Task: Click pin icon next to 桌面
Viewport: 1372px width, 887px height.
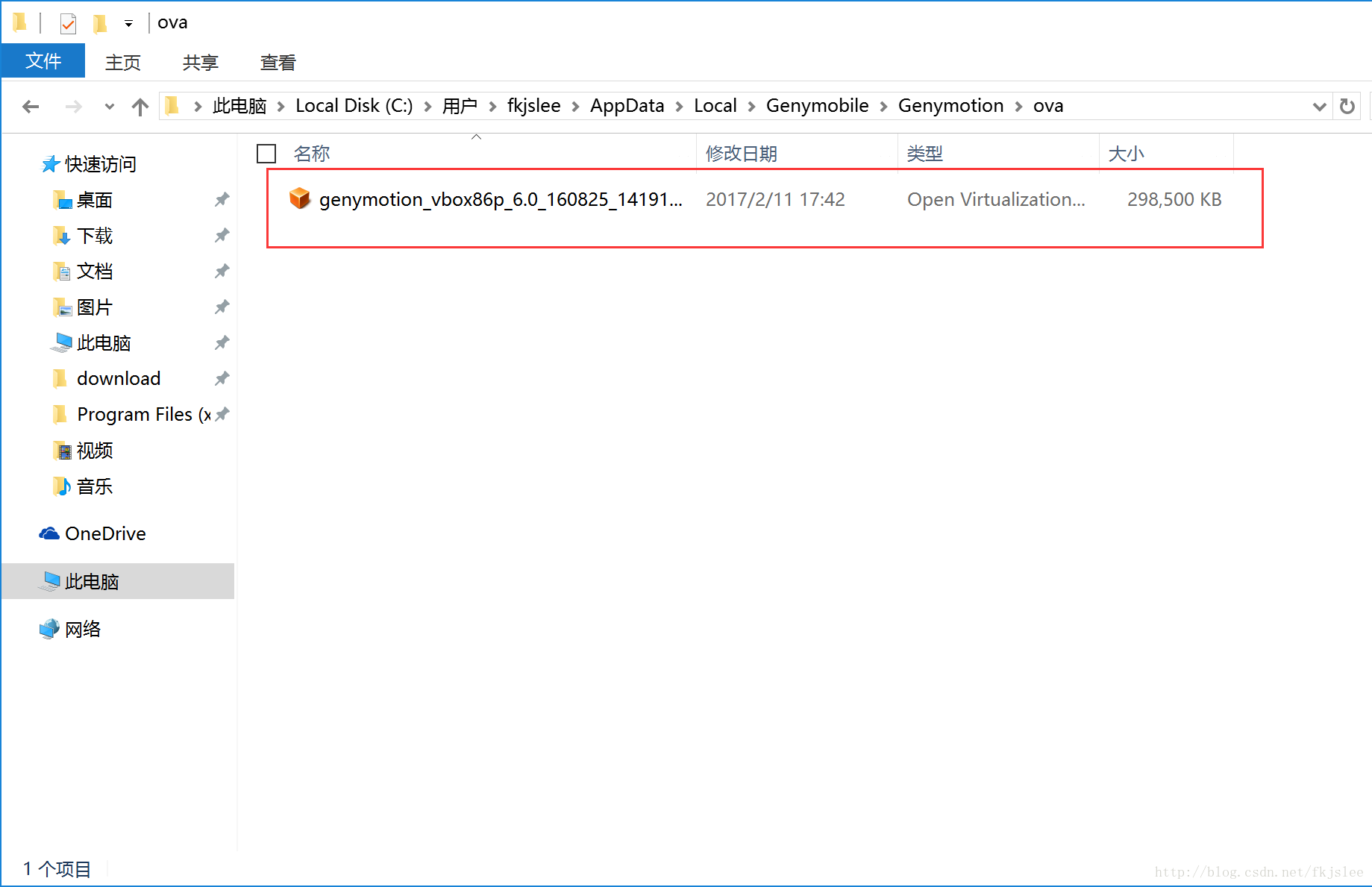Action: (x=222, y=199)
